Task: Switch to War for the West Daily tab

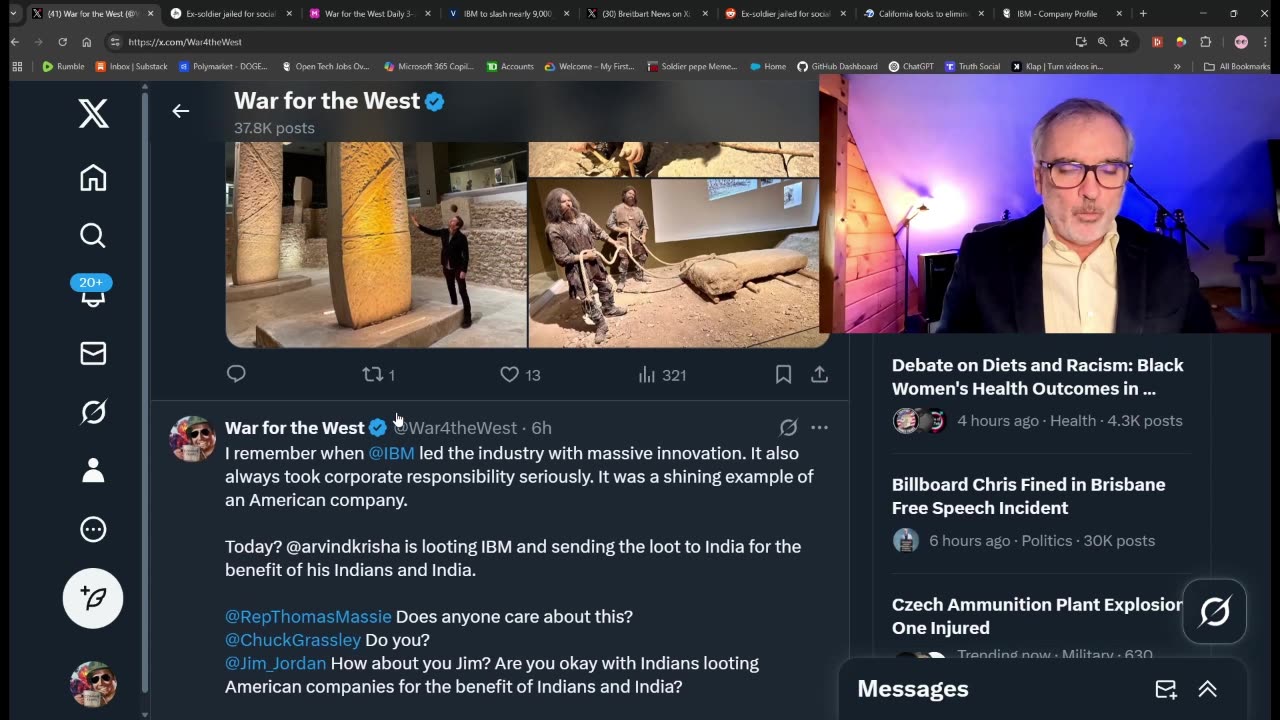Action: coord(369,14)
